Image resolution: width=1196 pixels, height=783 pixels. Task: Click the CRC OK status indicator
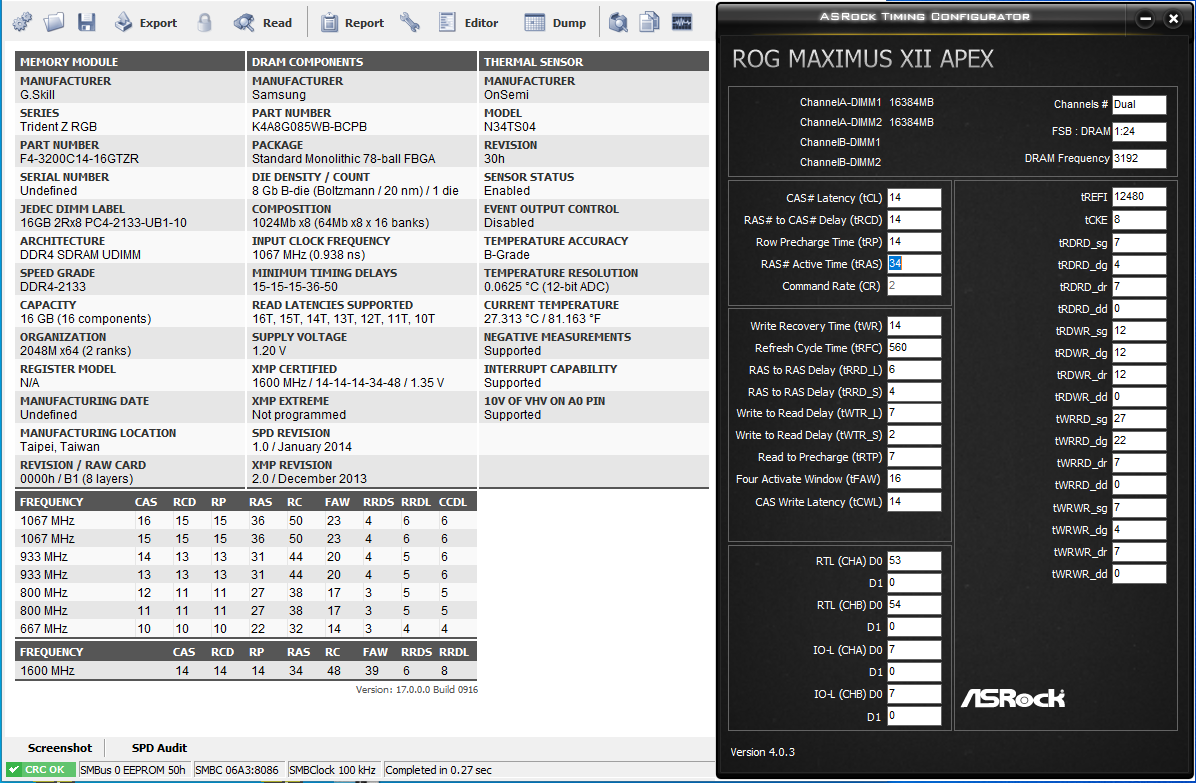(x=40, y=770)
